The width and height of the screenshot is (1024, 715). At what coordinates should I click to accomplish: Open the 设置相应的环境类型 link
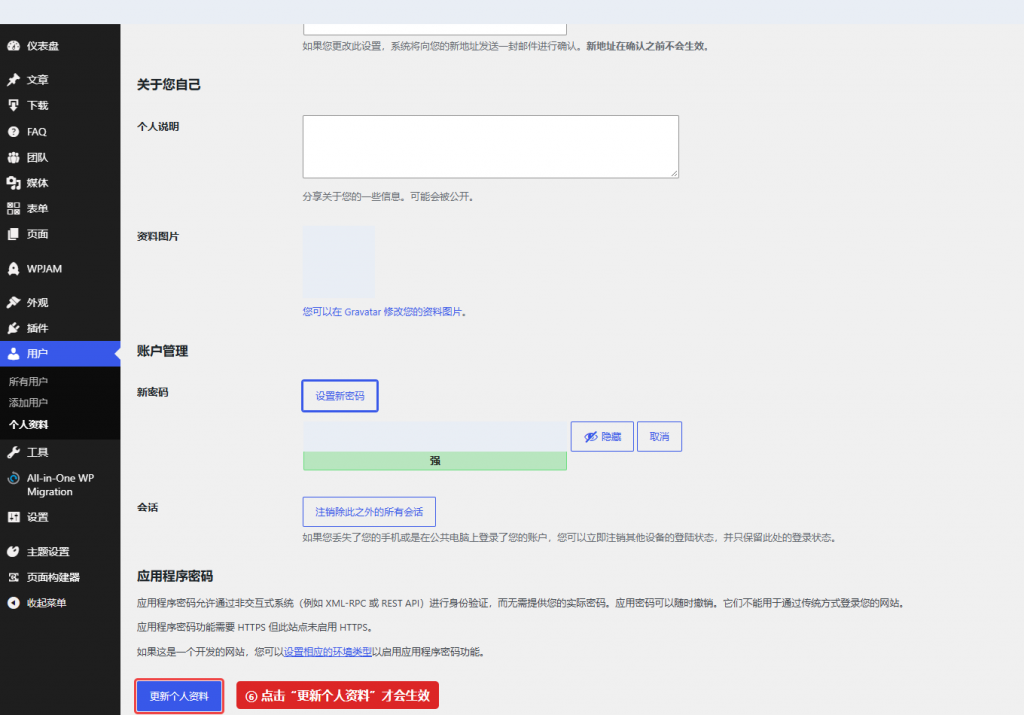(x=327, y=652)
